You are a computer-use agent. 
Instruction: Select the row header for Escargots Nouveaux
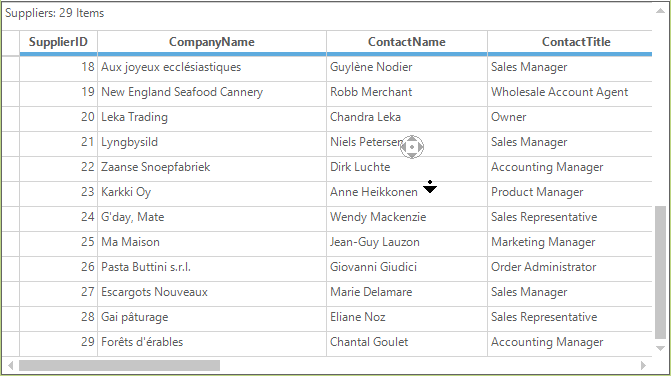pos(11,292)
